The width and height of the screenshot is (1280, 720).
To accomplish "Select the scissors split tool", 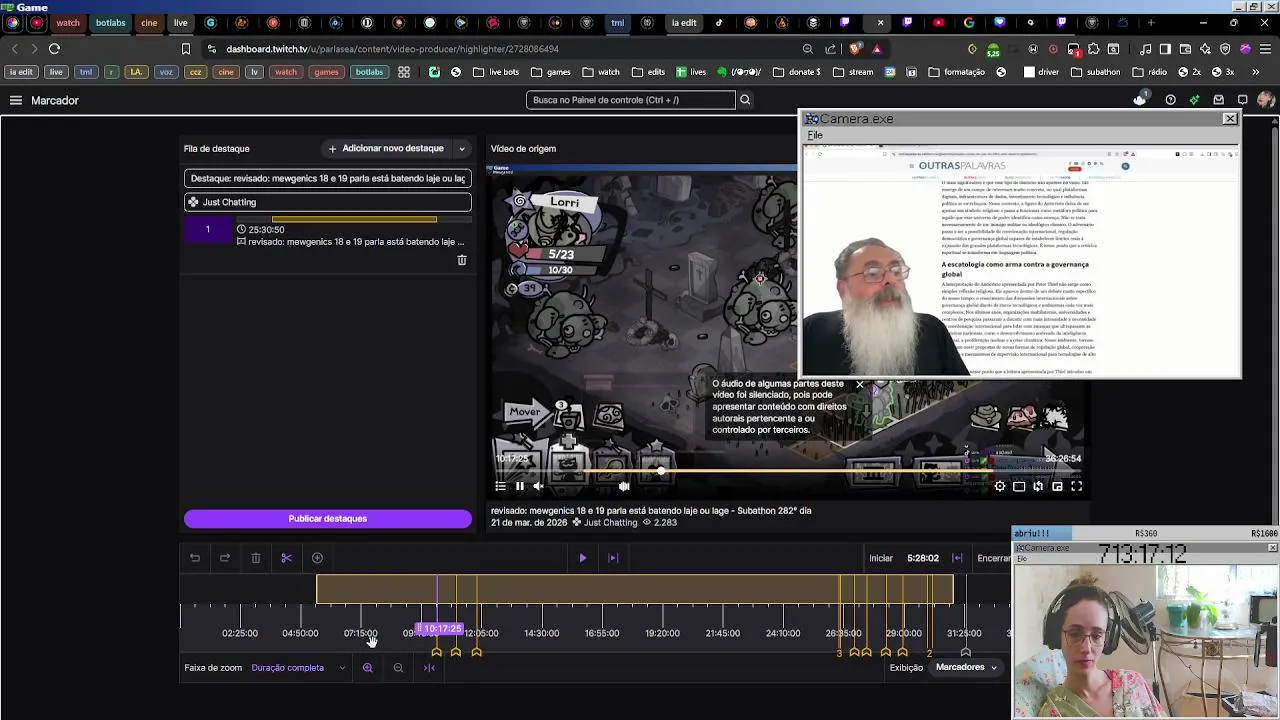I will click(x=286, y=558).
